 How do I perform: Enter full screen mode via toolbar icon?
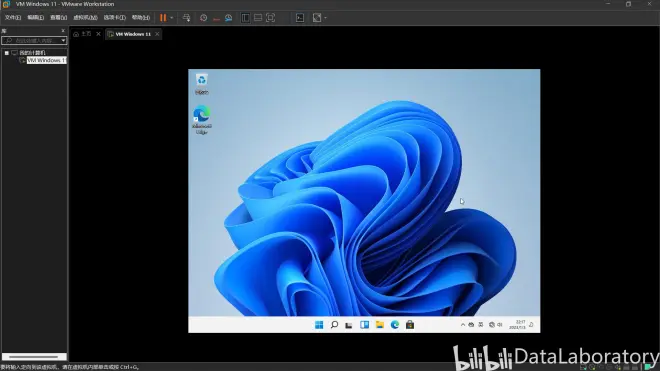[x=271, y=18]
